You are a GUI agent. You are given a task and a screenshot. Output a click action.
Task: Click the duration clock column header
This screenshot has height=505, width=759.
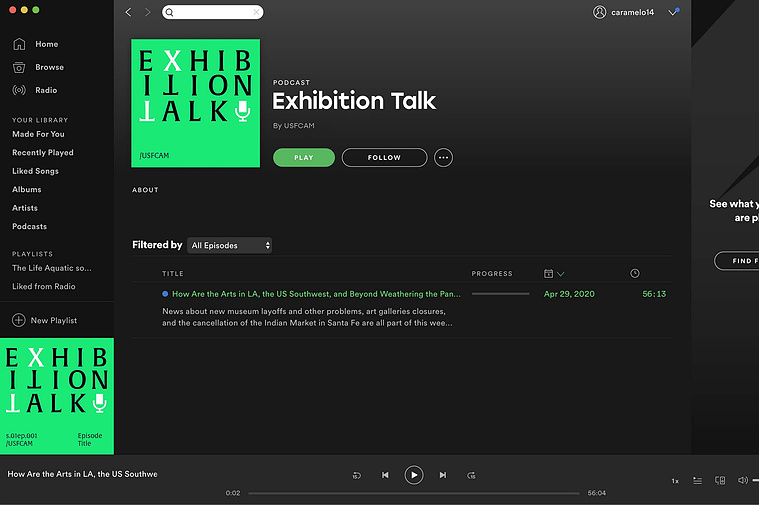(635, 274)
